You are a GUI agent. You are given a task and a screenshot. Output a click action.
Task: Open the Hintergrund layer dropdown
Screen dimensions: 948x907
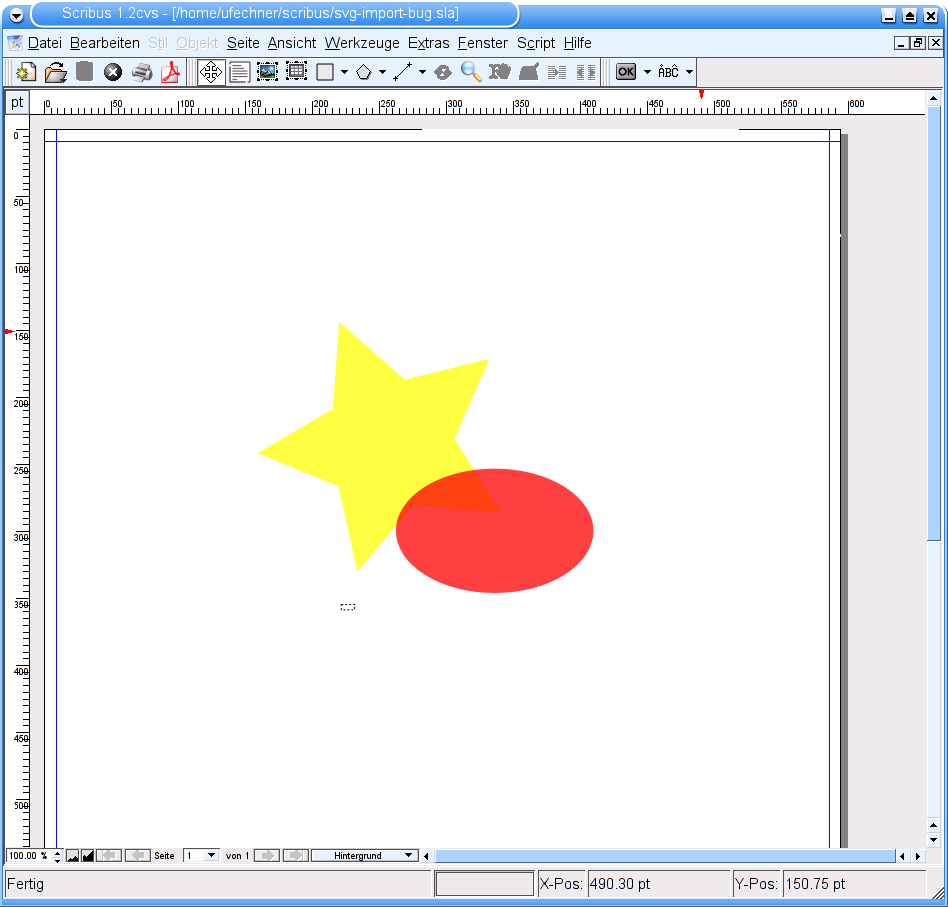click(364, 856)
